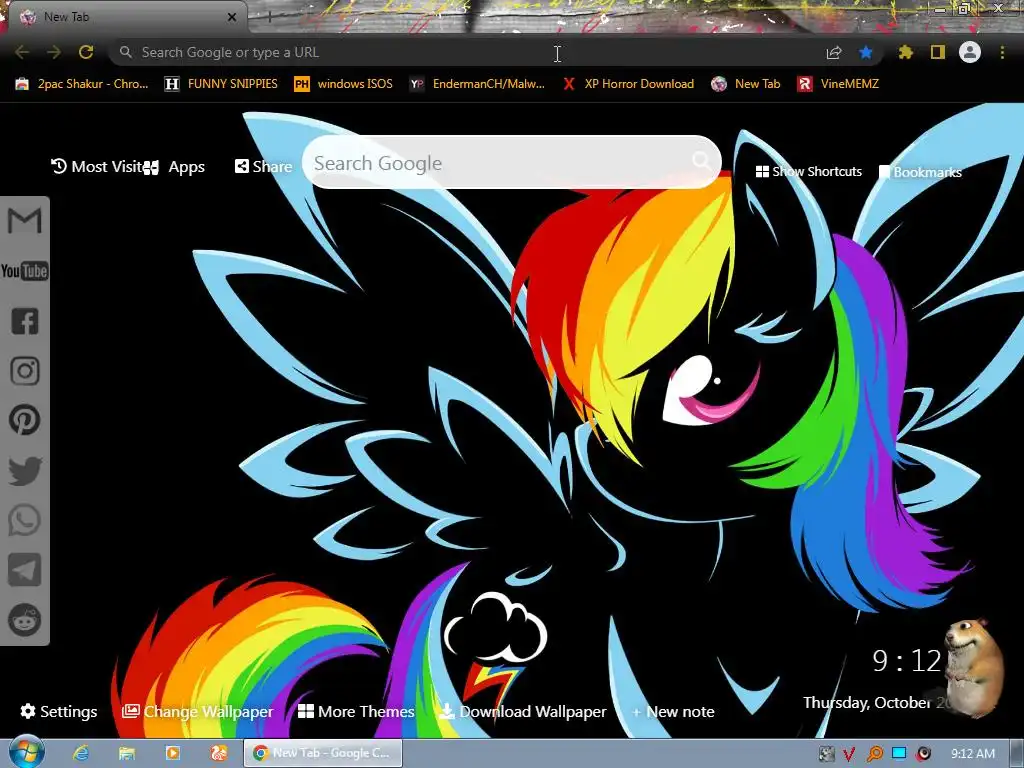Click the Search Google input box
Image resolution: width=1024 pixels, height=768 pixels.
click(x=511, y=163)
